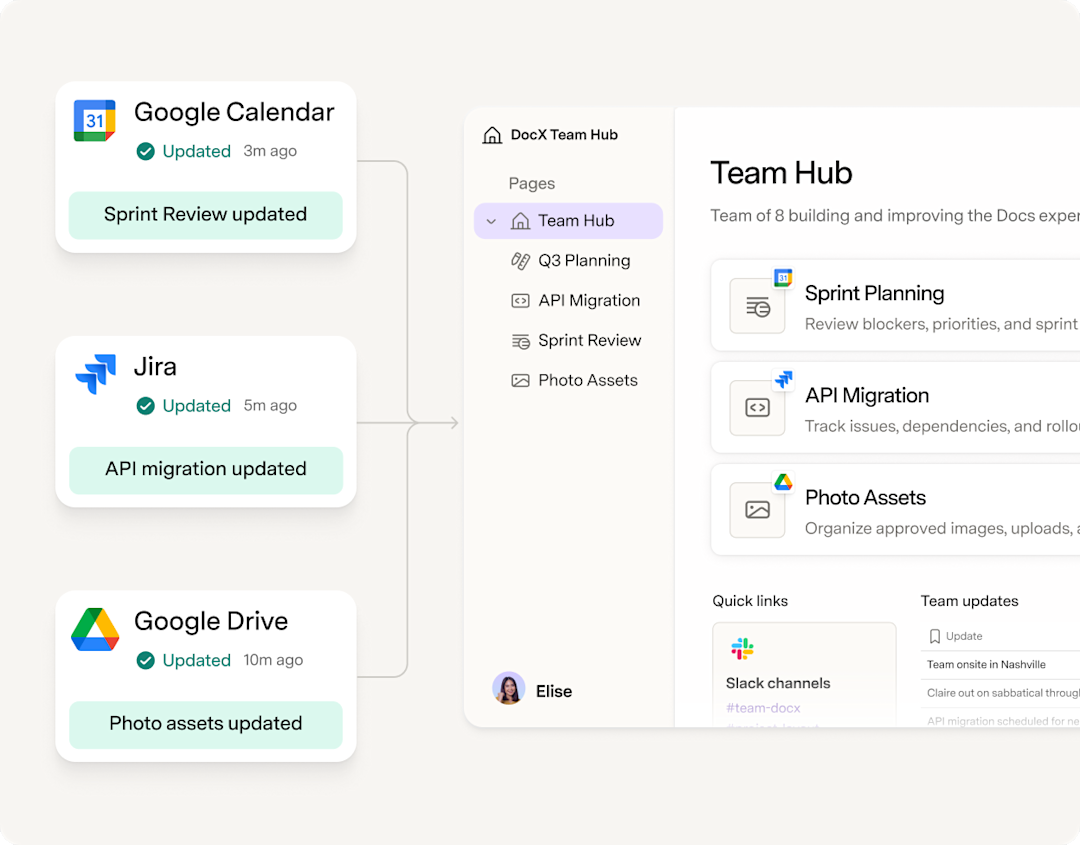Click the Jira logo icon

click(x=95, y=374)
